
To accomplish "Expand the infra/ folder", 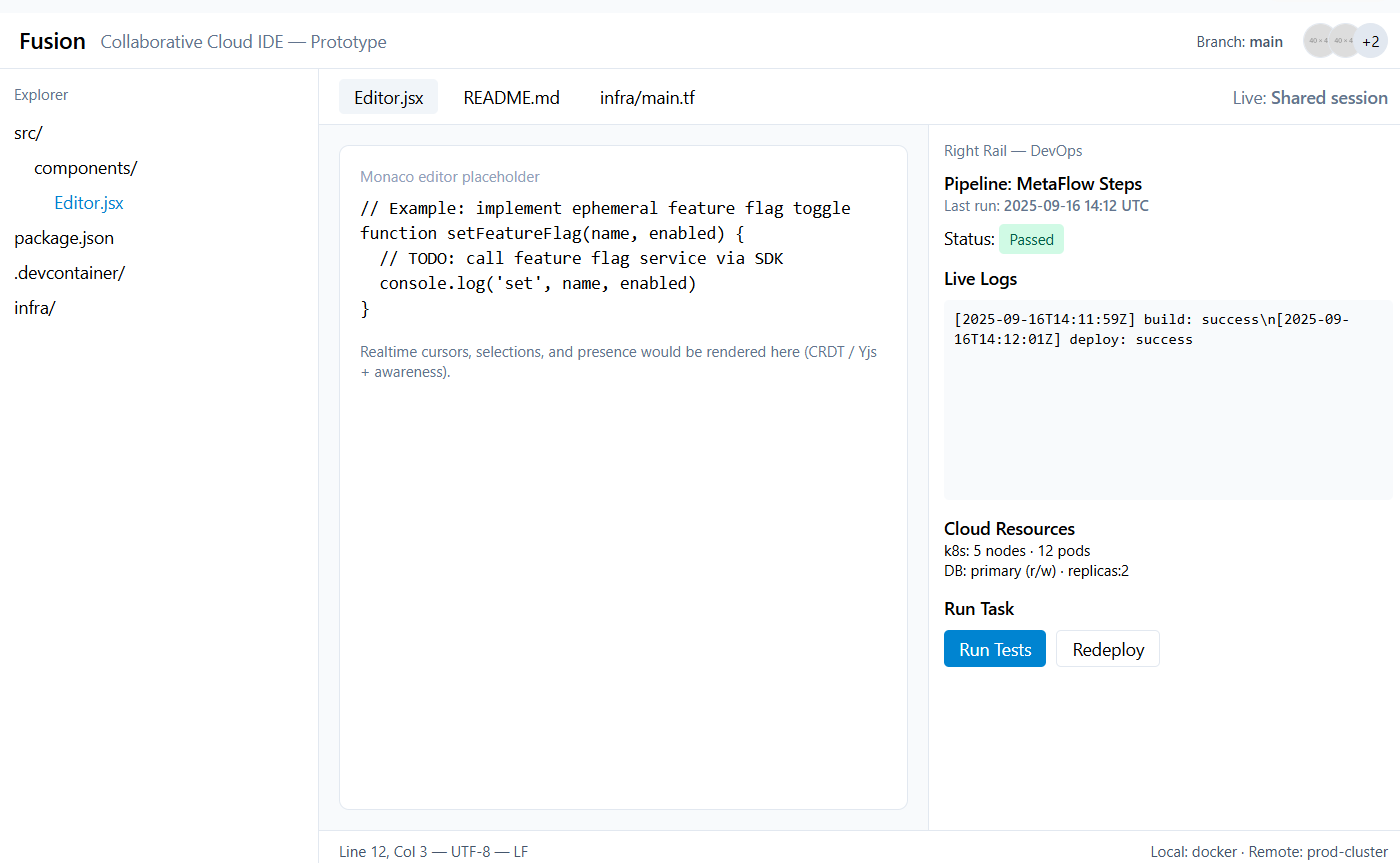I will pyautogui.click(x=35, y=308).
